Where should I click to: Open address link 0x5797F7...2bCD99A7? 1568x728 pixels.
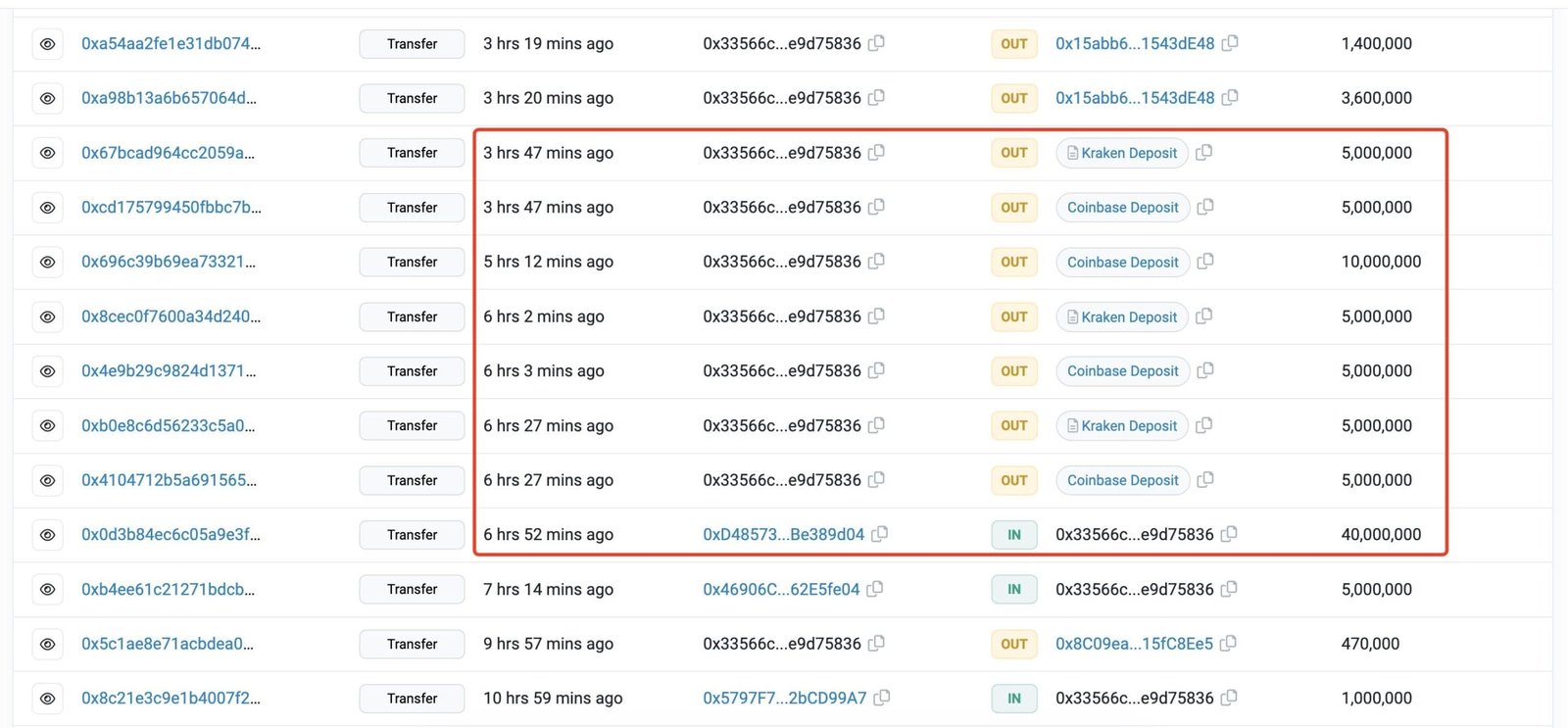pyautogui.click(x=785, y=699)
